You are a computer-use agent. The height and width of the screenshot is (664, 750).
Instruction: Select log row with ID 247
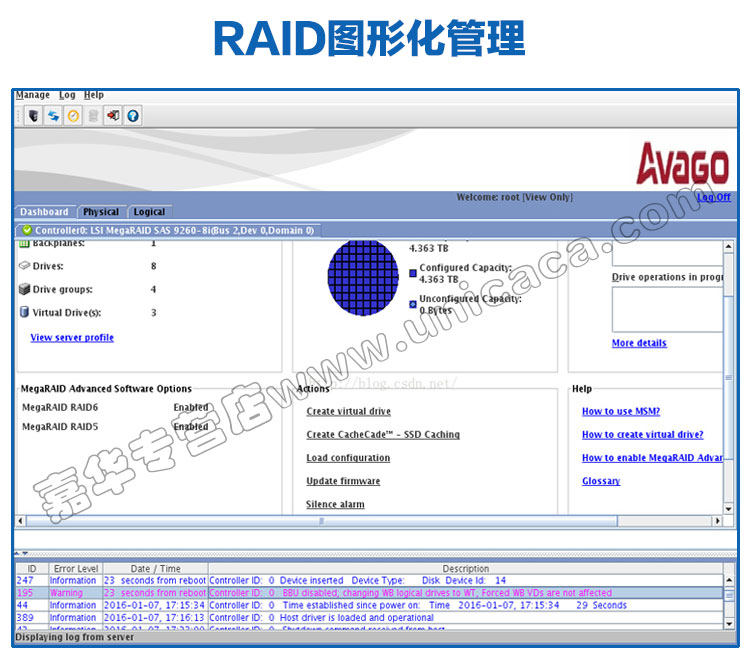tap(369, 580)
